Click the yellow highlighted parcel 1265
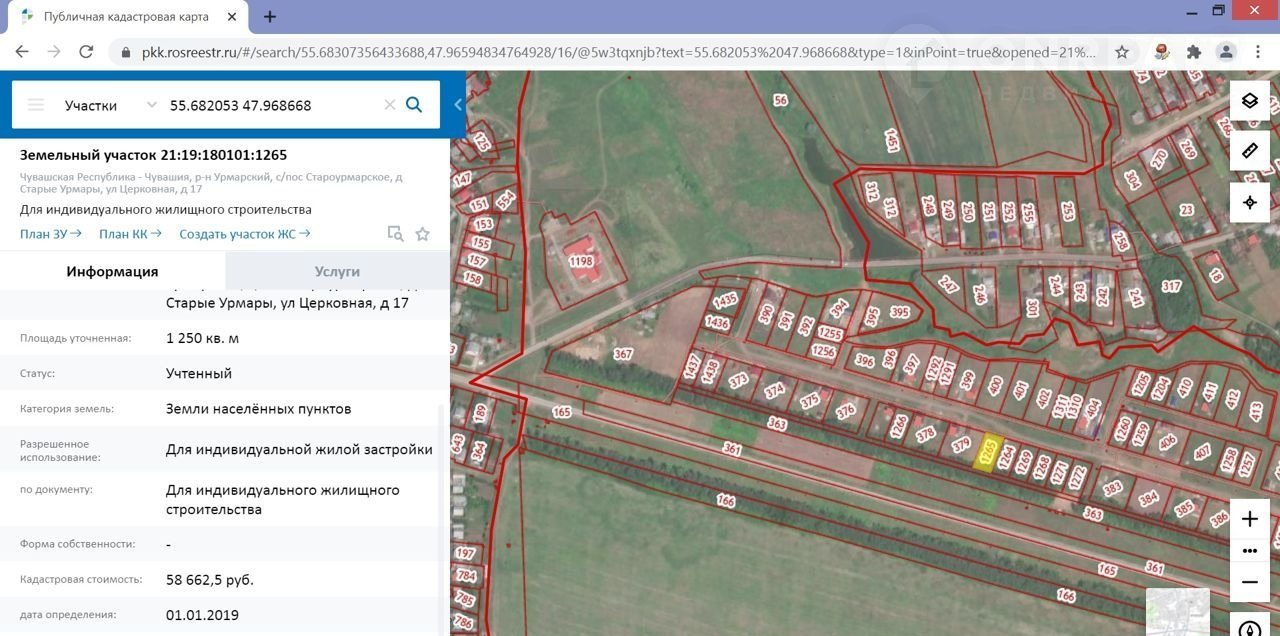Image resolution: width=1280 pixels, height=636 pixels. coord(988,452)
